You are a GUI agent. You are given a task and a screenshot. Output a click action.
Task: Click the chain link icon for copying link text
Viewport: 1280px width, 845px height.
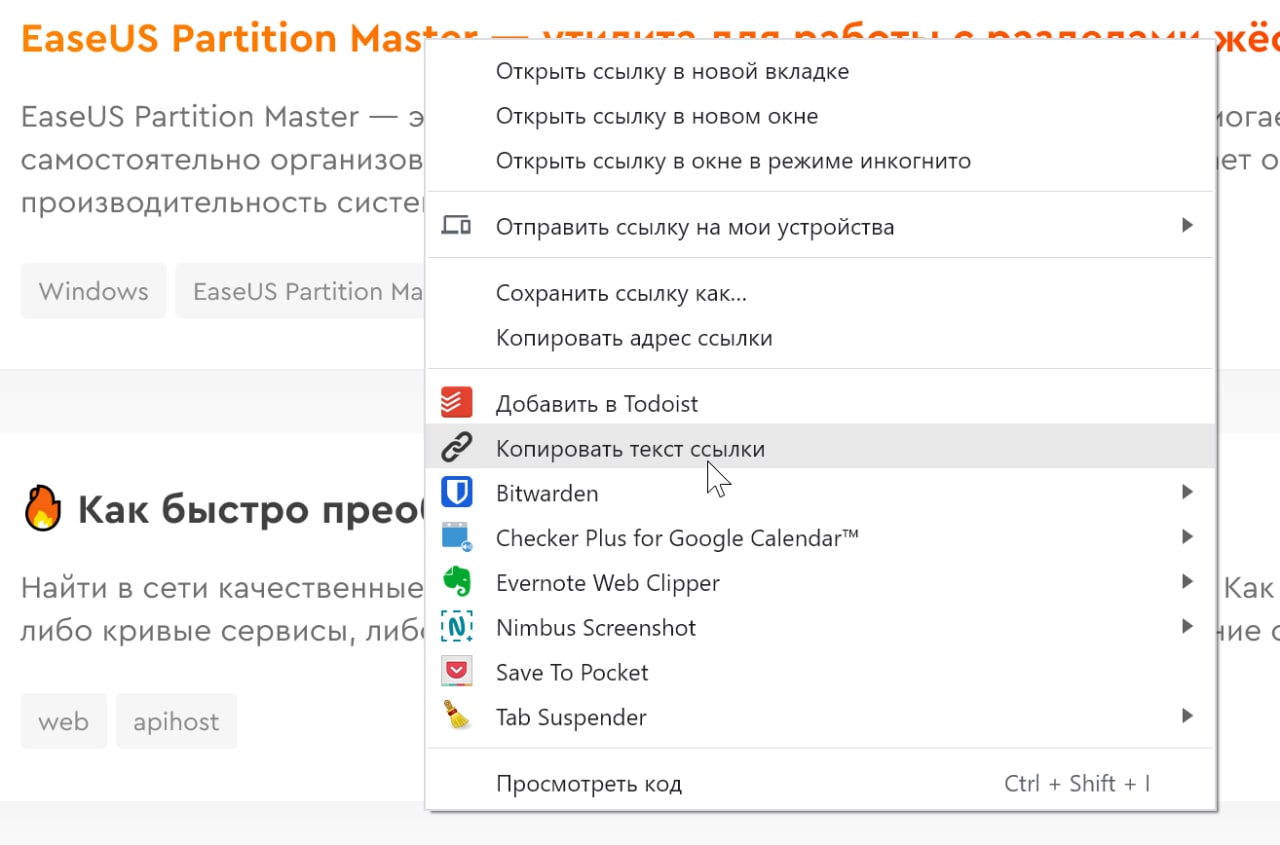pos(456,448)
